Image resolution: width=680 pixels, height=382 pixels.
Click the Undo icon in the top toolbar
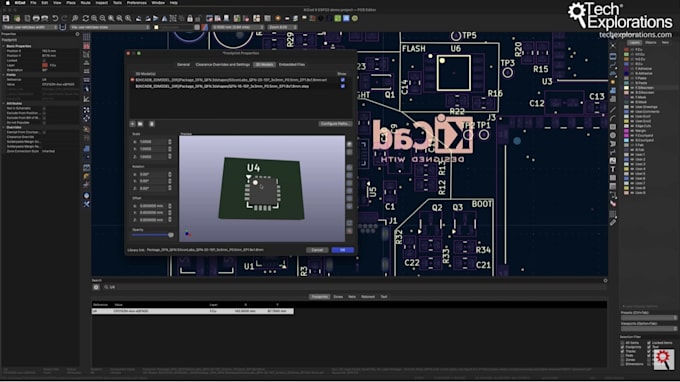point(55,19)
